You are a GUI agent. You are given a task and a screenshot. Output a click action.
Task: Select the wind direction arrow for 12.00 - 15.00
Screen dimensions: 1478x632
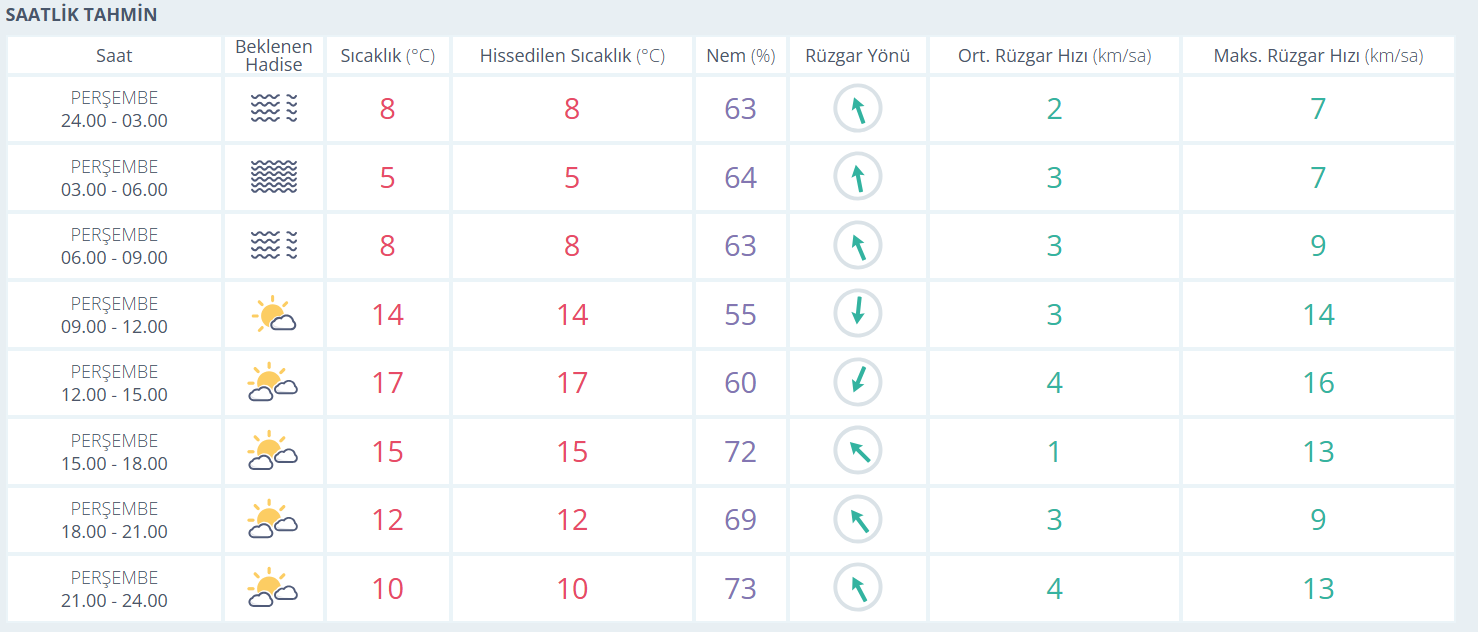pos(857,383)
